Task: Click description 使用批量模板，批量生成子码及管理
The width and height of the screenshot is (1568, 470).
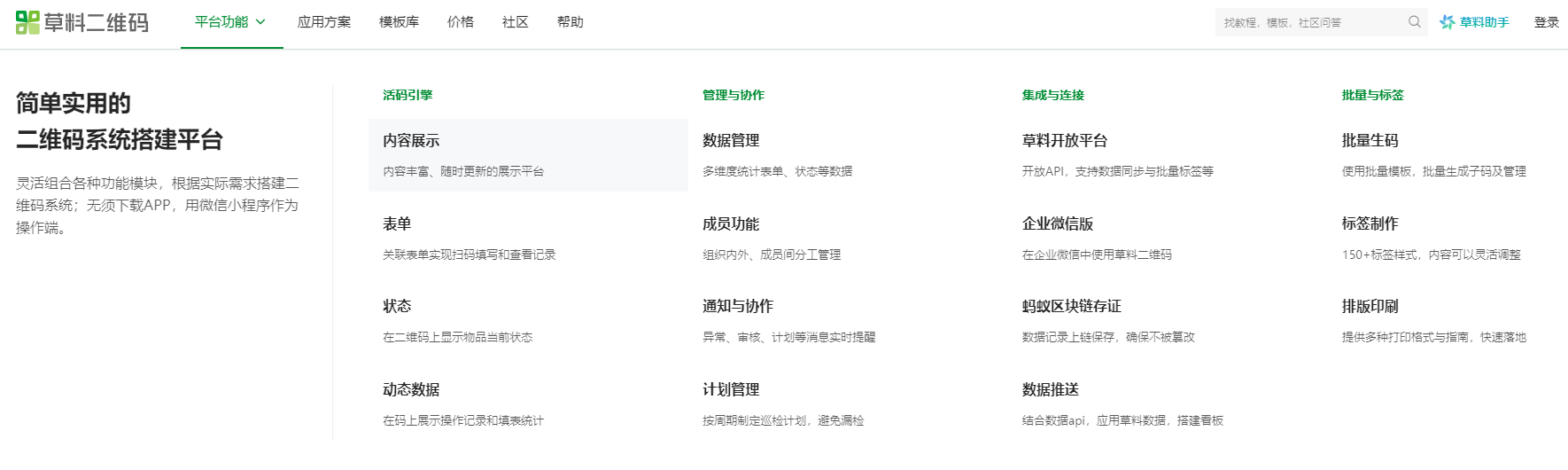Action: pyautogui.click(x=1434, y=171)
